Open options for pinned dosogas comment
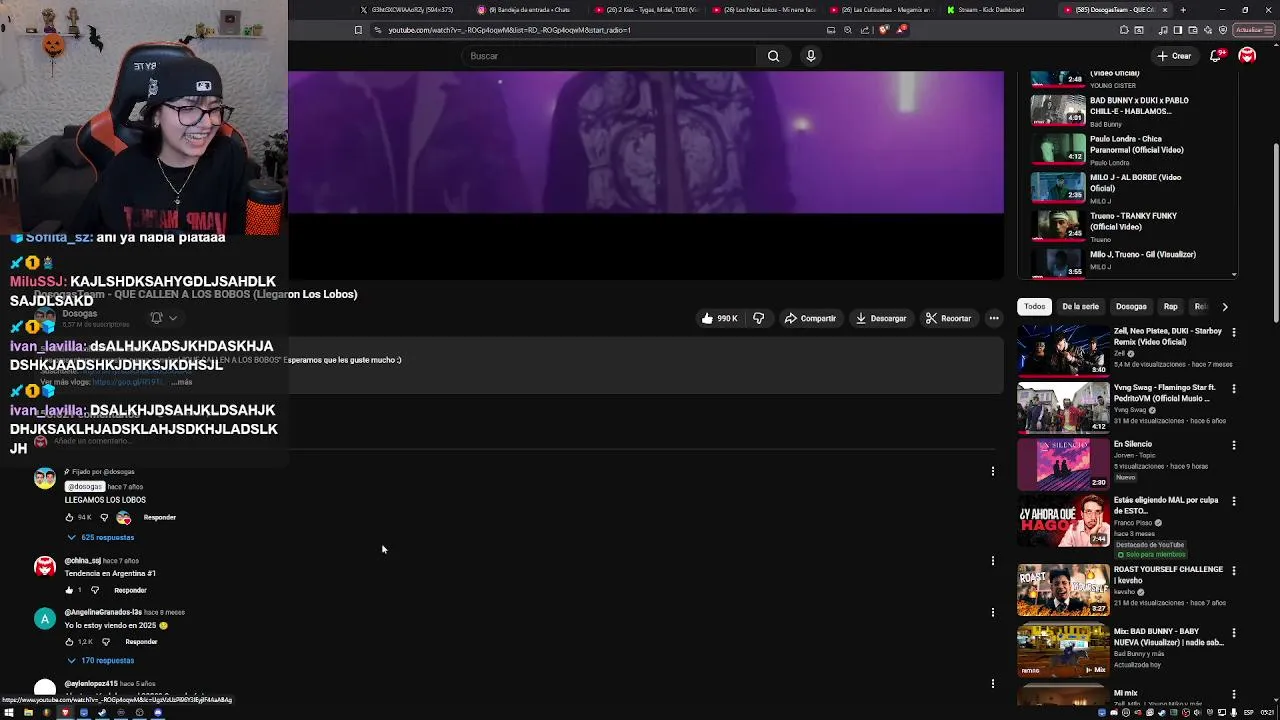The image size is (1280, 720). pos(993,471)
